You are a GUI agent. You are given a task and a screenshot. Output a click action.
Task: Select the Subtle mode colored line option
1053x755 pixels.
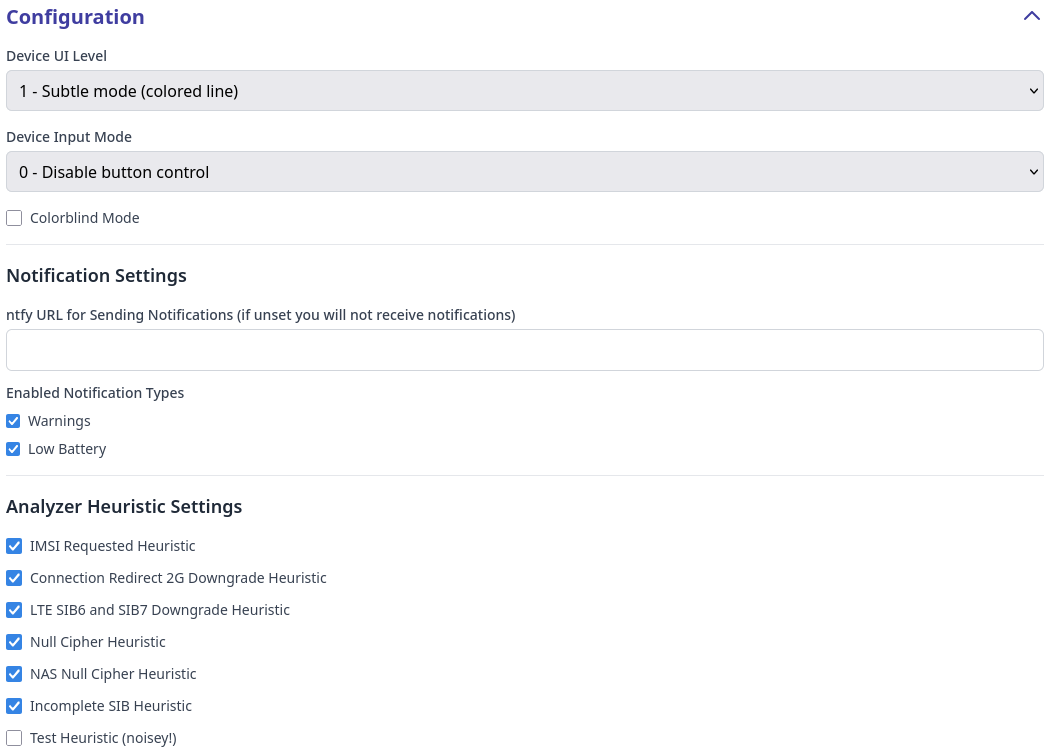click(524, 90)
